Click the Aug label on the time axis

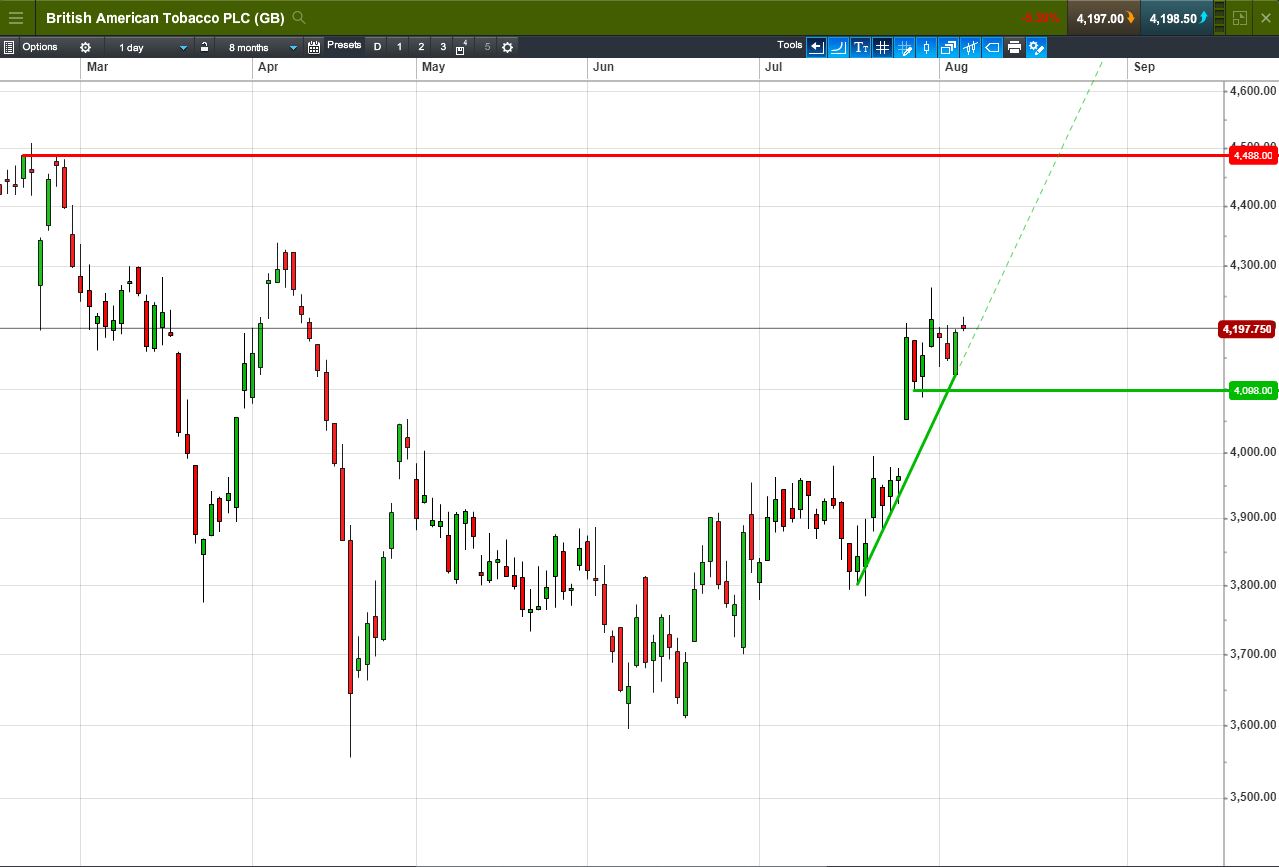tap(955, 67)
